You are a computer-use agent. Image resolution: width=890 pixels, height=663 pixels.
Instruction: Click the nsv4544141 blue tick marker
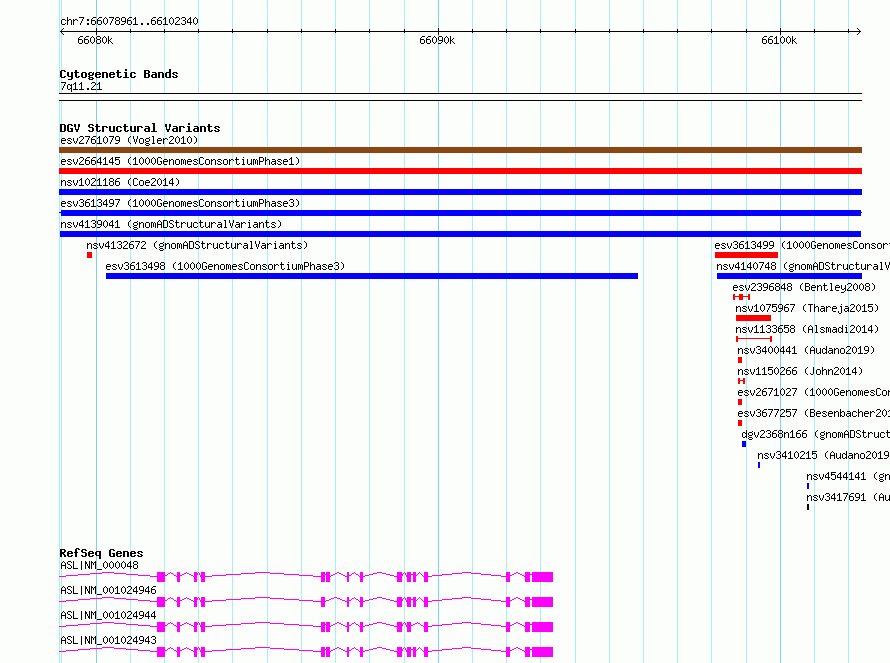click(808, 486)
